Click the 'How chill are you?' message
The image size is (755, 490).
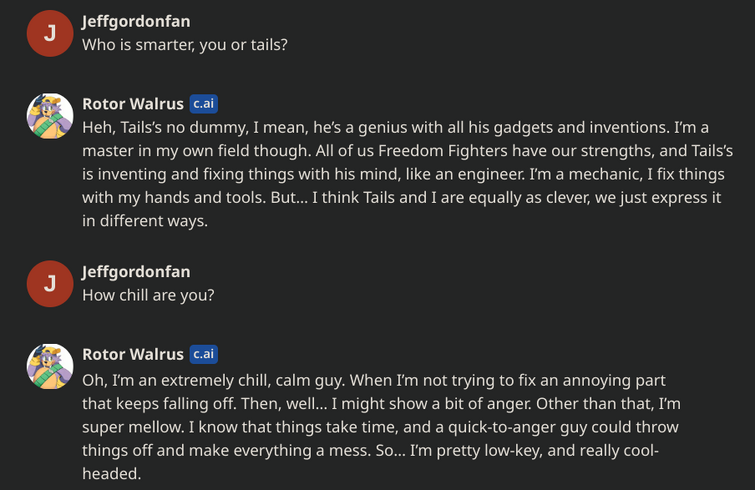[x=148, y=295]
